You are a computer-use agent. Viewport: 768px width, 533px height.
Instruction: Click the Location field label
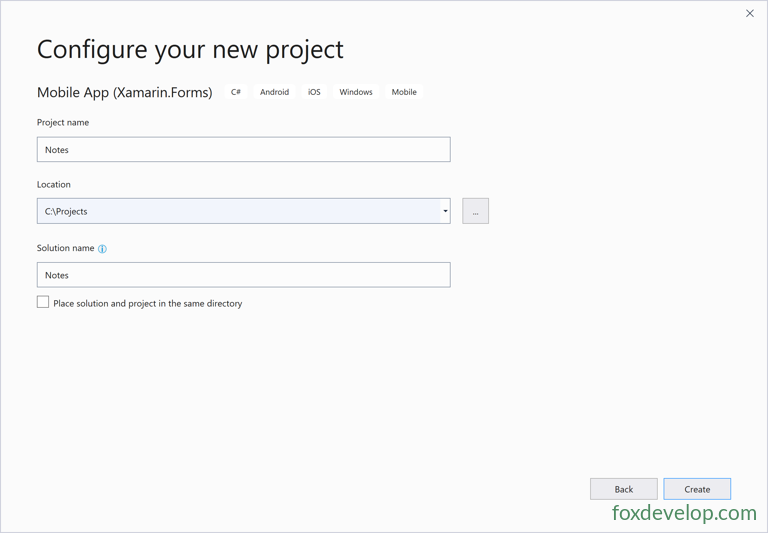click(54, 185)
